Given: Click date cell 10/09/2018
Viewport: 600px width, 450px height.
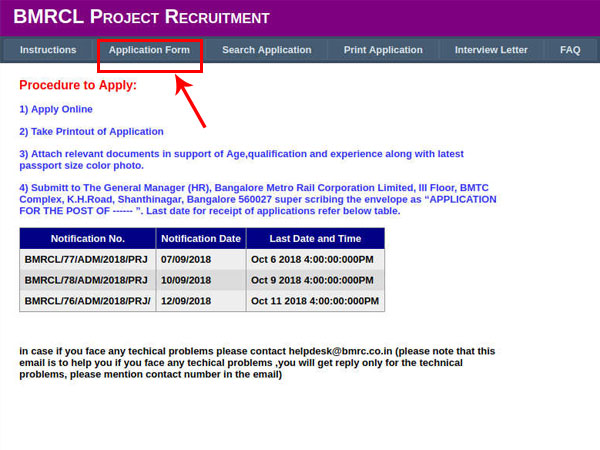Looking at the screenshot, I should [201, 280].
